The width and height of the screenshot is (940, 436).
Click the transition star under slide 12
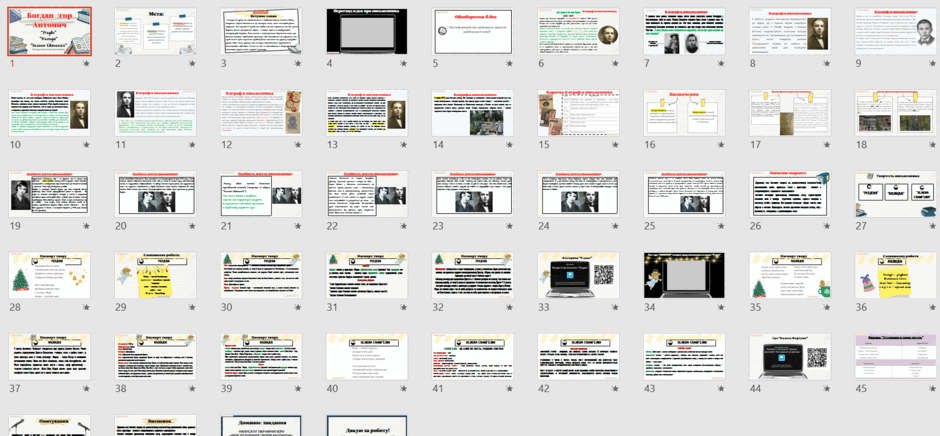pyautogui.click(x=298, y=145)
